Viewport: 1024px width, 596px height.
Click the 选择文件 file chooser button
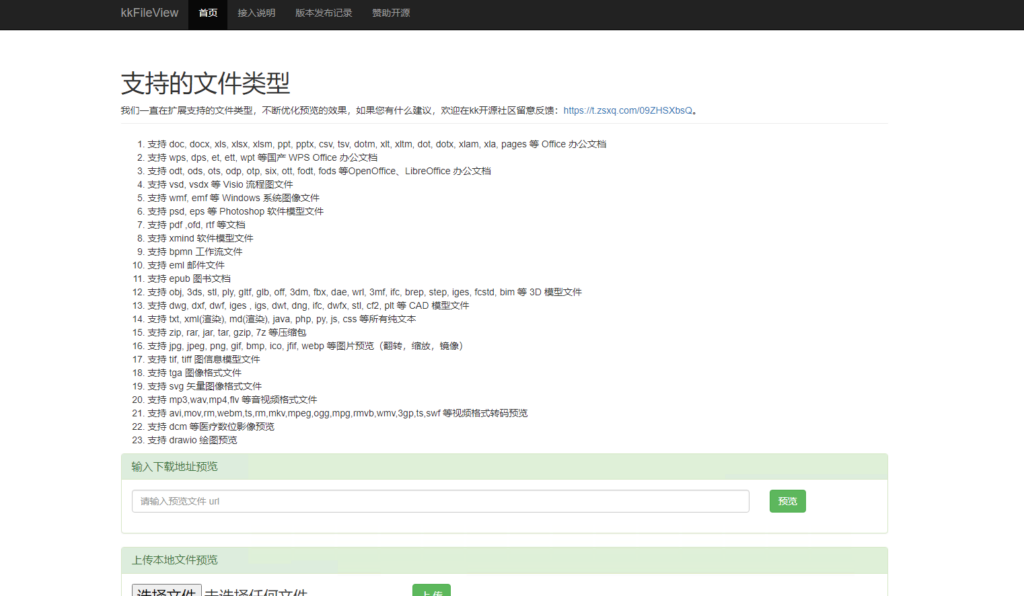click(x=167, y=591)
